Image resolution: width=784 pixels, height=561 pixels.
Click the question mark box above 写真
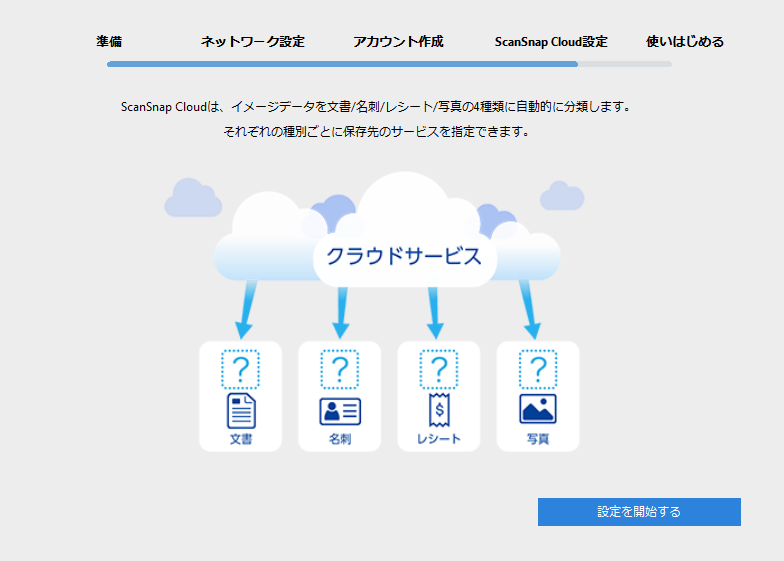pyautogui.click(x=538, y=370)
